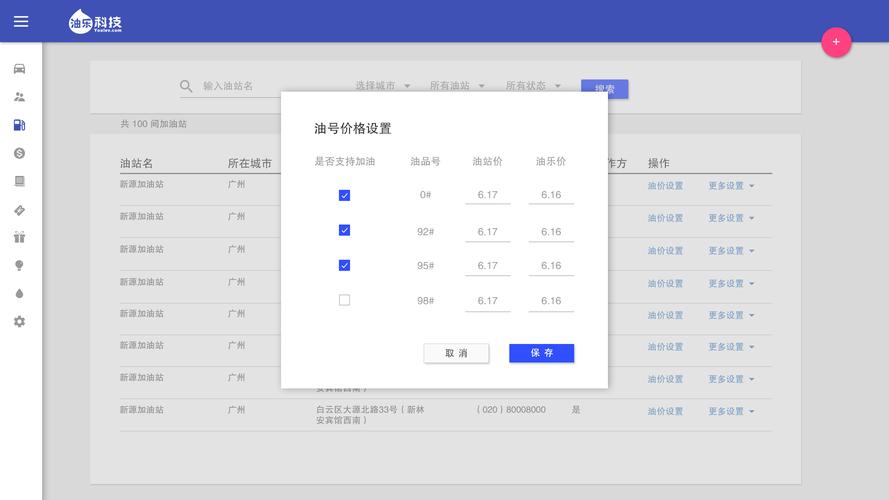Enable the 98# fueling support checkbox
This screenshot has height=500, width=889.
tap(344, 300)
